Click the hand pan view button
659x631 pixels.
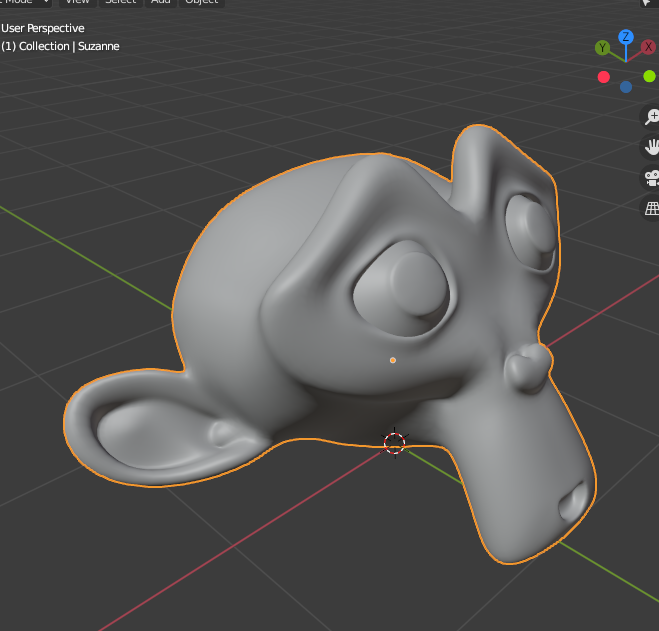652,147
